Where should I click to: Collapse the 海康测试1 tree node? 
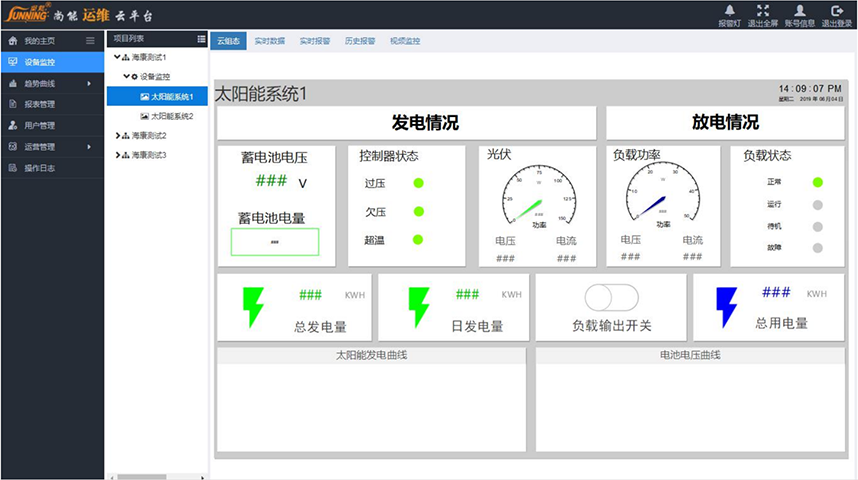117,57
